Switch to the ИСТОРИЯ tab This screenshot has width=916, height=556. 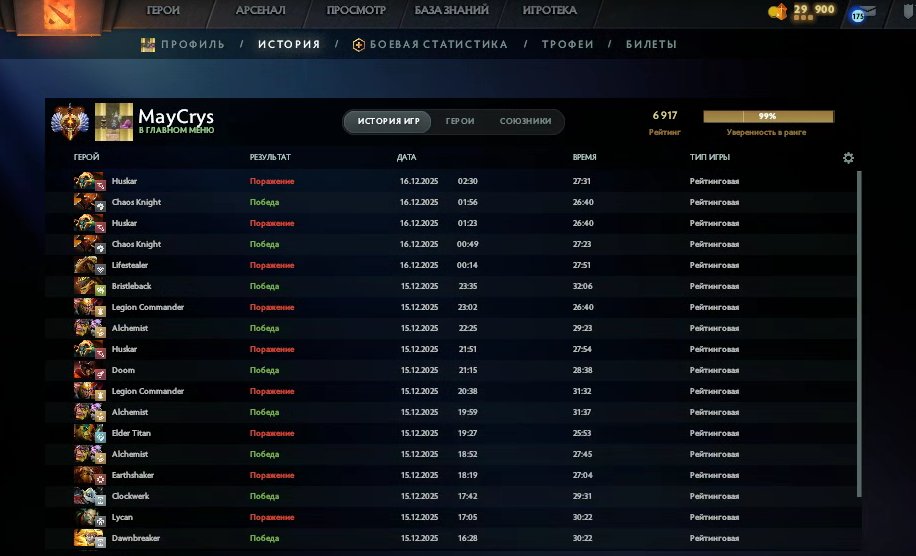(x=289, y=44)
